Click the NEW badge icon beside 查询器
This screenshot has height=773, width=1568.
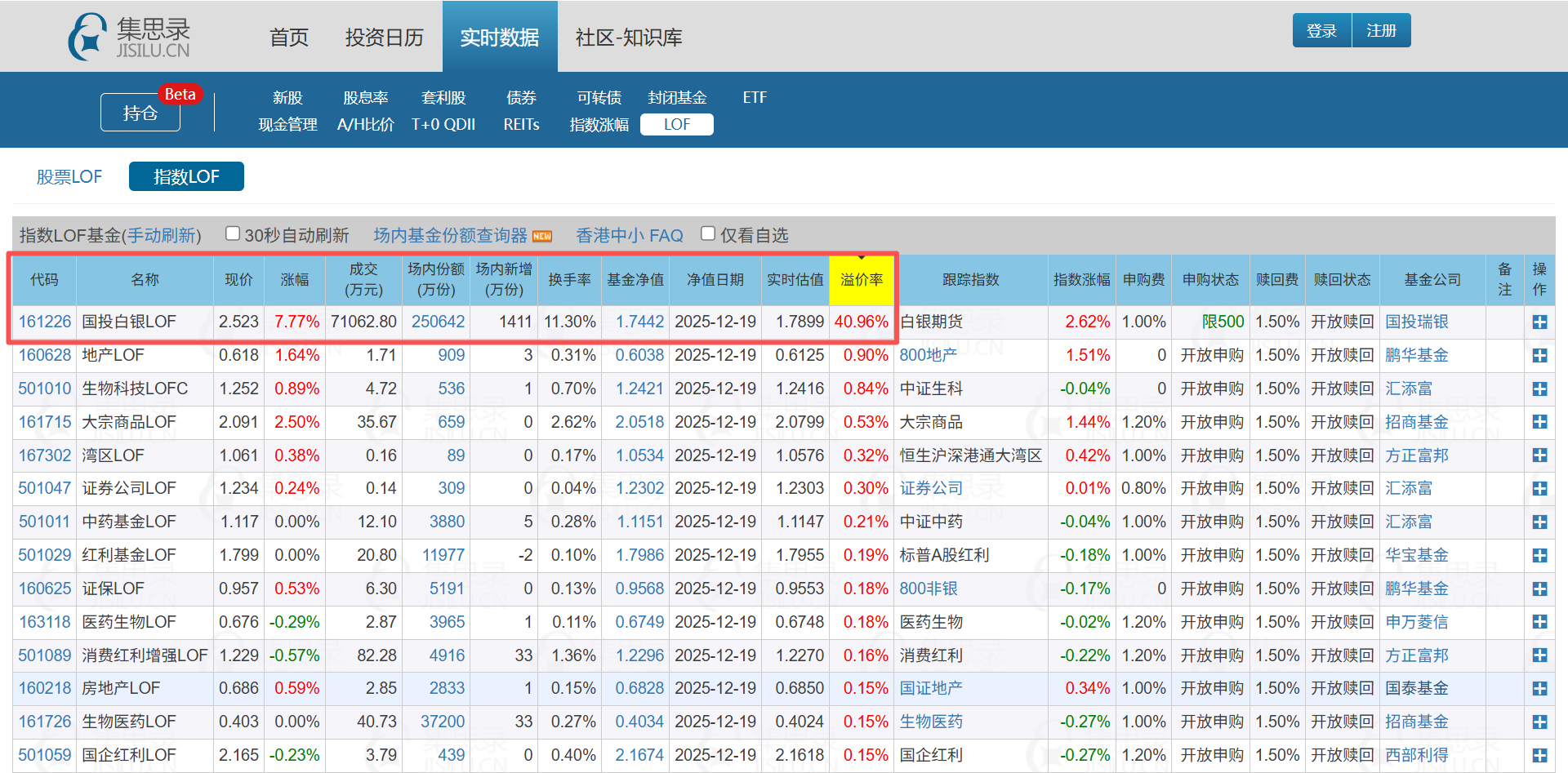542,236
